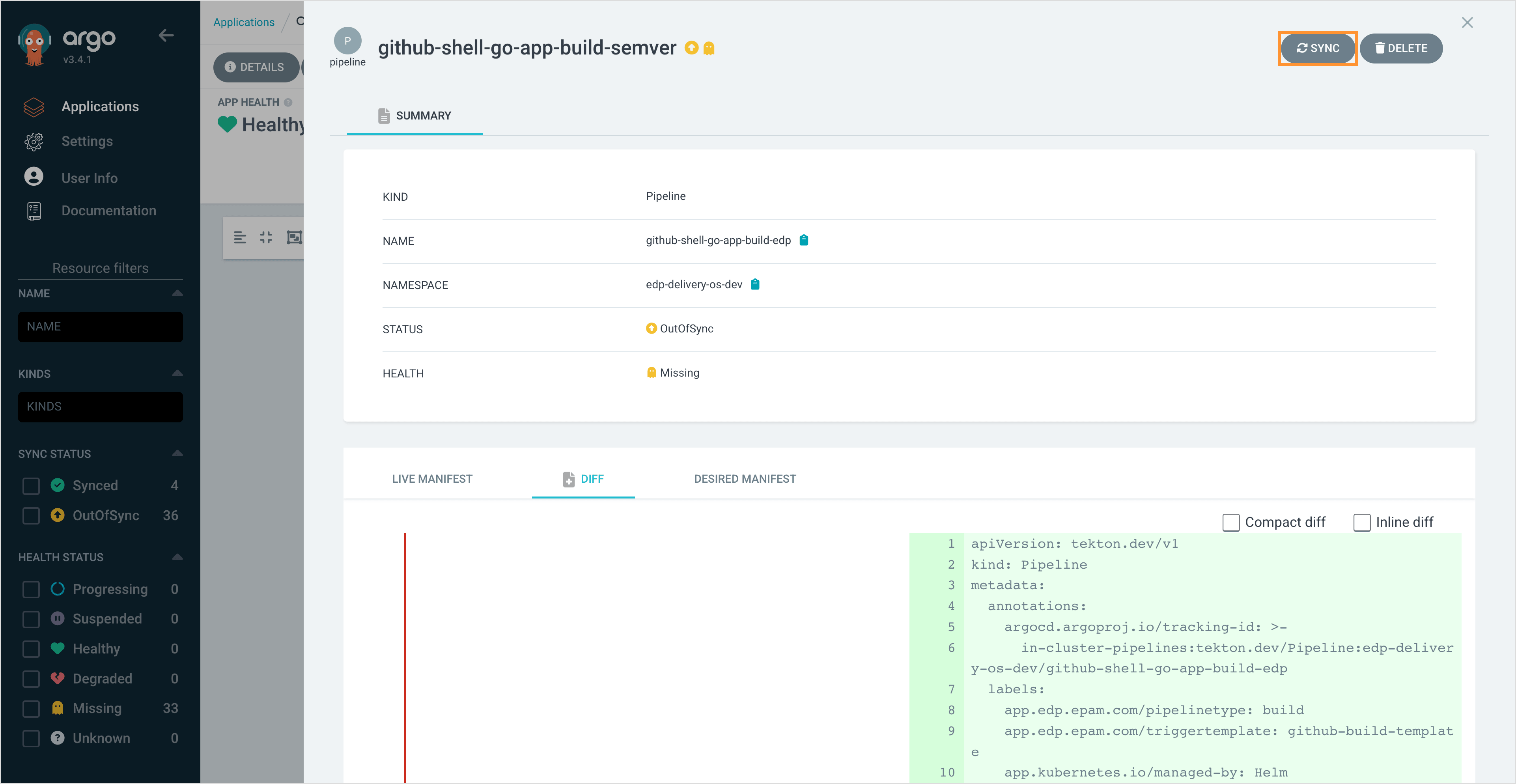This screenshot has width=1516, height=784.
Task: Click the green Healthy heart icon
Action: 227,124
